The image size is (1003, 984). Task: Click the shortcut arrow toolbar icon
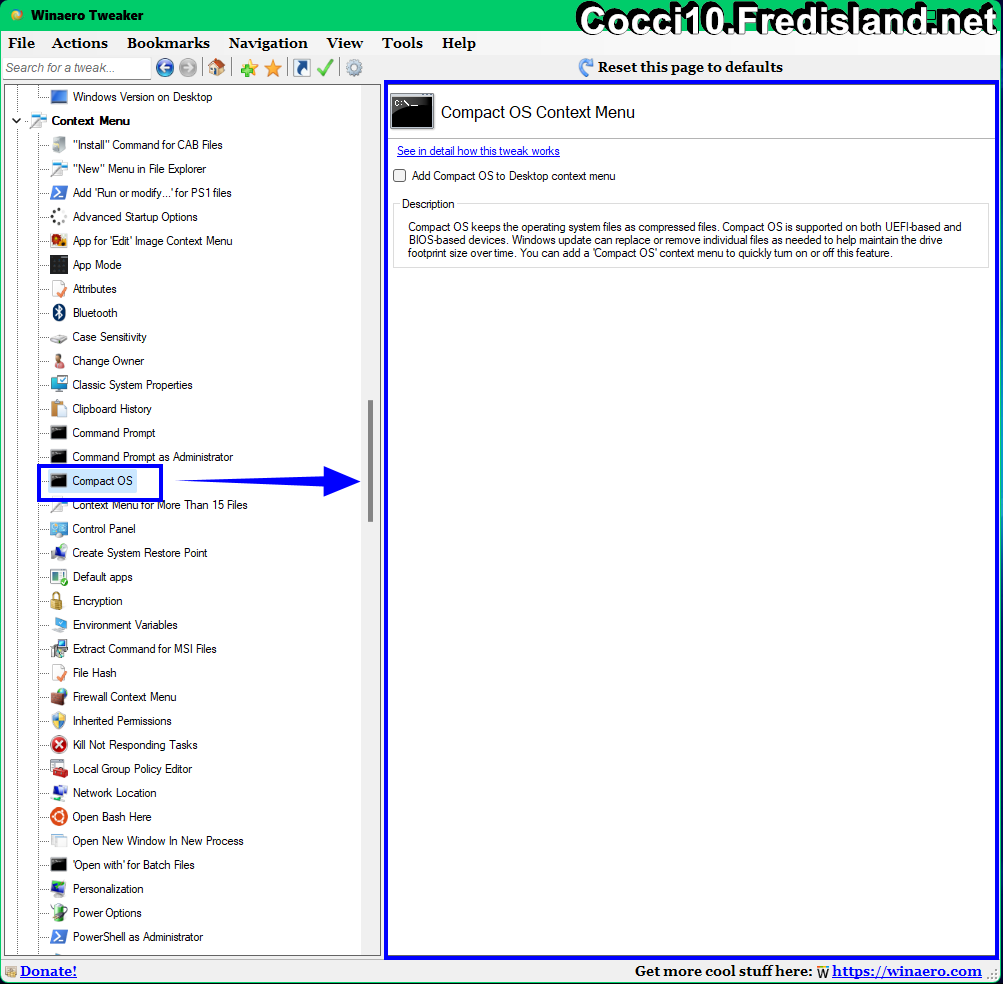click(302, 67)
